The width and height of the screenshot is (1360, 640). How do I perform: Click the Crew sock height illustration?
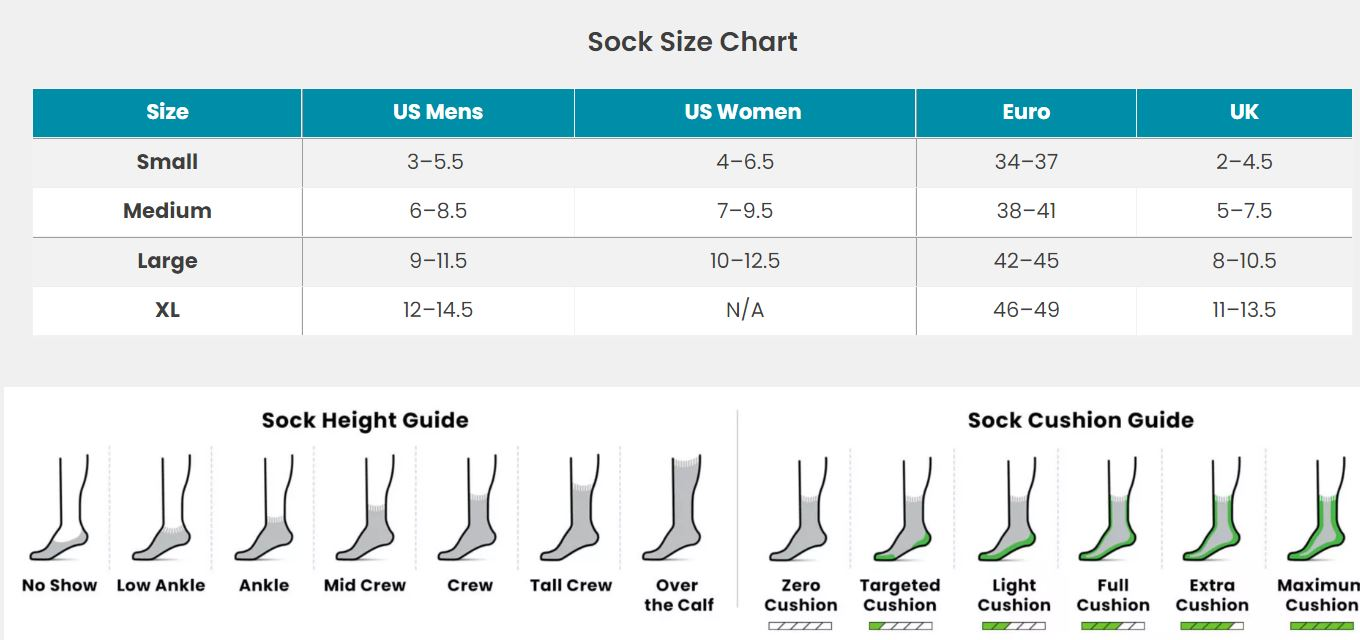(x=468, y=509)
